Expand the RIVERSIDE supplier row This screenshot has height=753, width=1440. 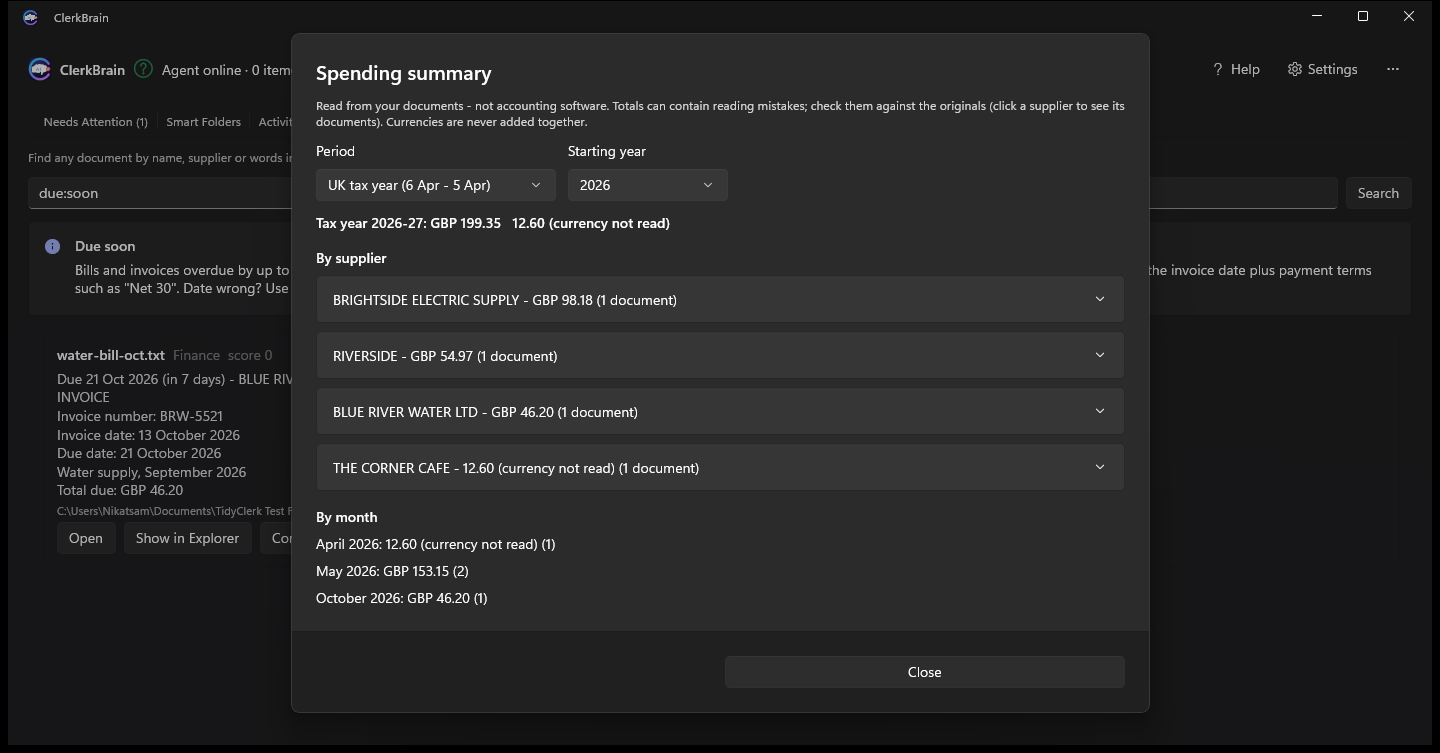coord(720,356)
